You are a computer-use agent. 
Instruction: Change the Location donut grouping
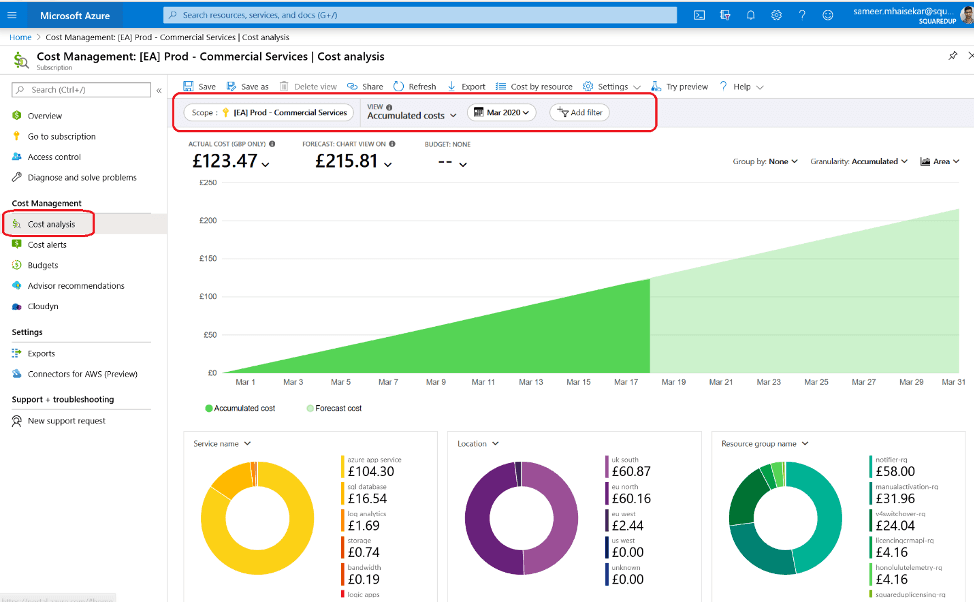click(478, 444)
